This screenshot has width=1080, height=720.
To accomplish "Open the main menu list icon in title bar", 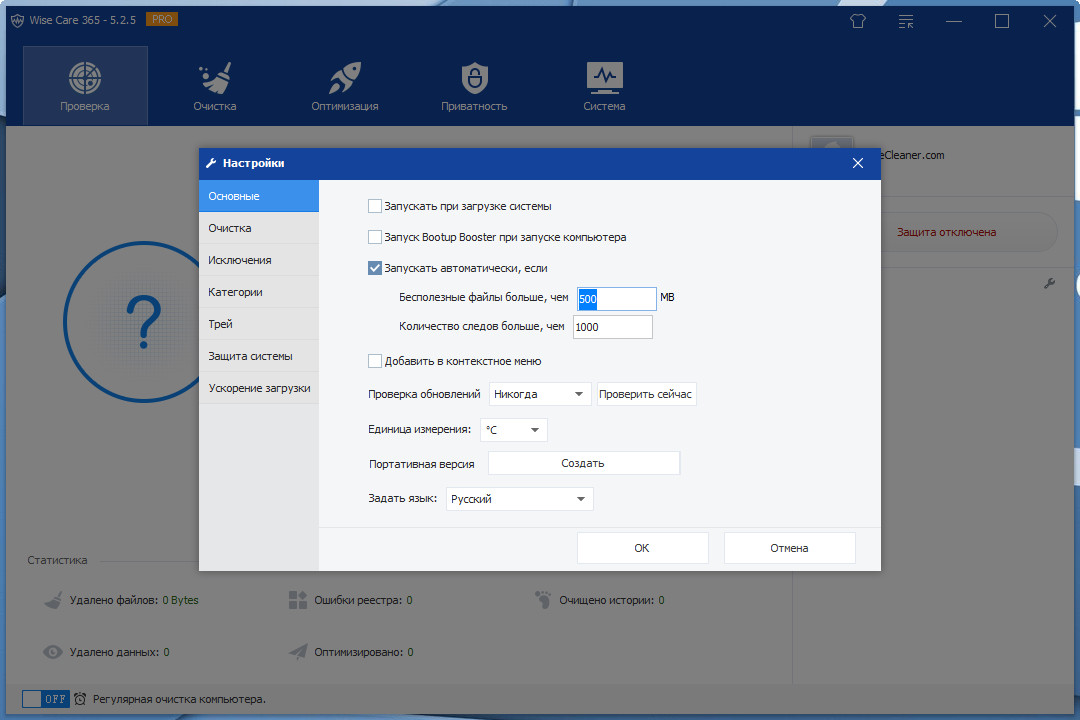I will (906, 21).
